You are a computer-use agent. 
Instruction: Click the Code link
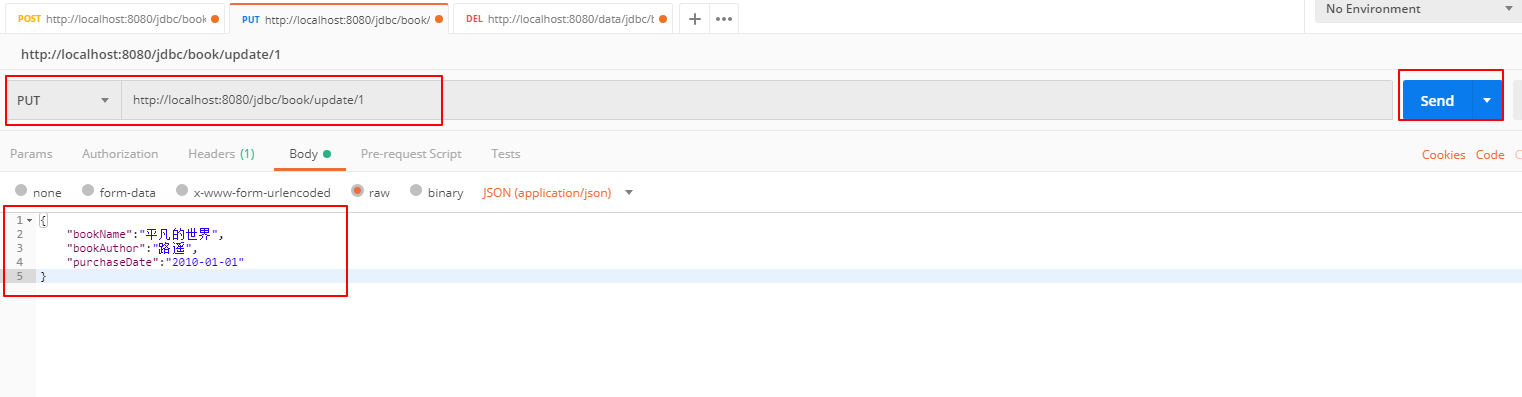pos(1490,155)
